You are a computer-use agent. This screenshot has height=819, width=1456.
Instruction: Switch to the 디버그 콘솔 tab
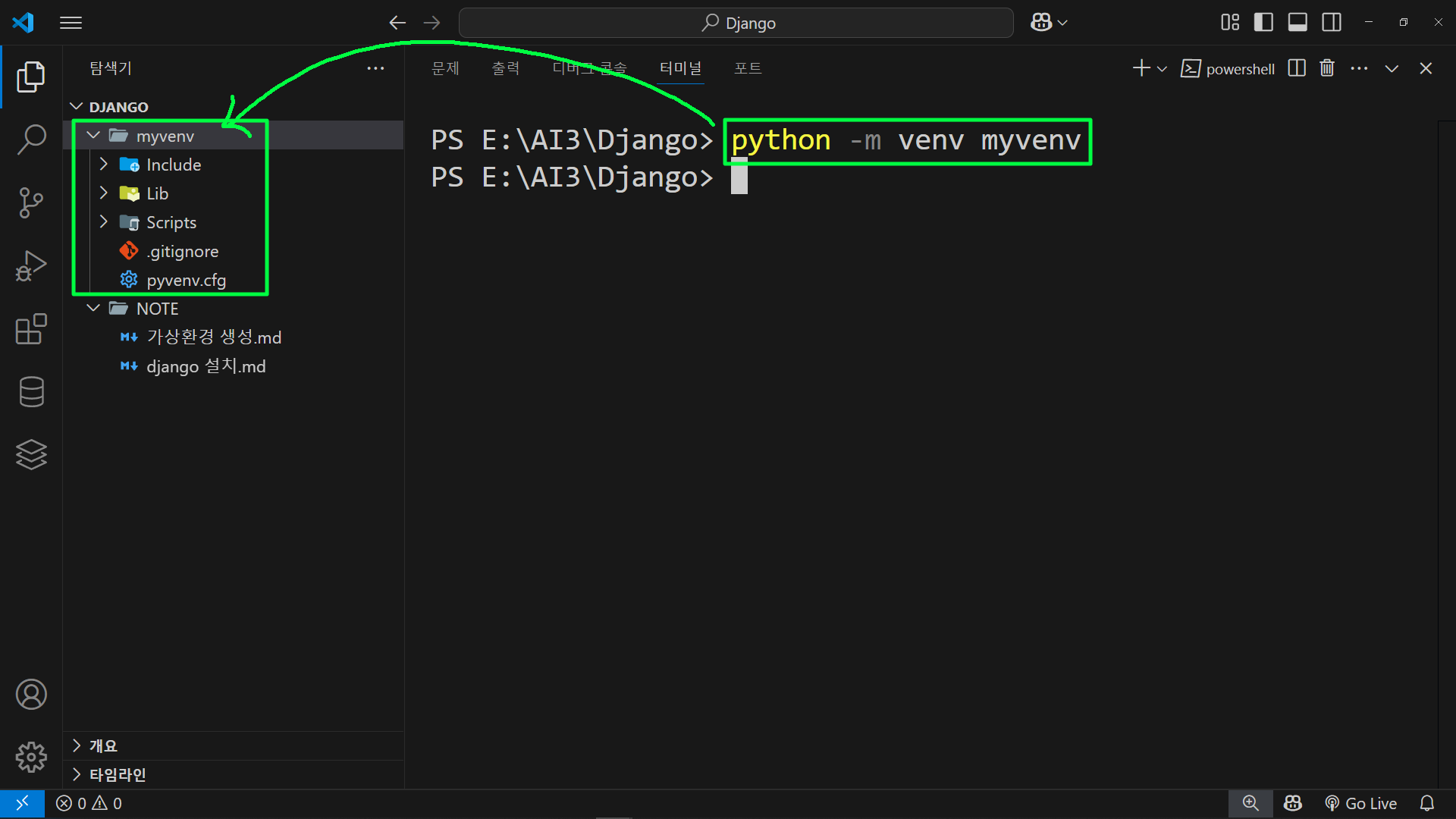(x=589, y=68)
